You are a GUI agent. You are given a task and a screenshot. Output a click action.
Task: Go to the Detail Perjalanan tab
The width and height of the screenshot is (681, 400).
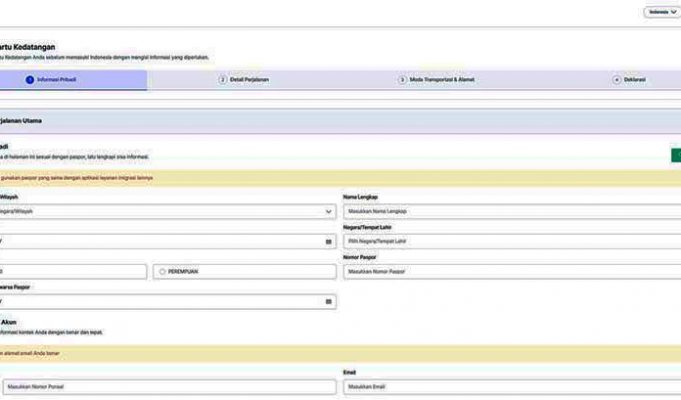248,79
